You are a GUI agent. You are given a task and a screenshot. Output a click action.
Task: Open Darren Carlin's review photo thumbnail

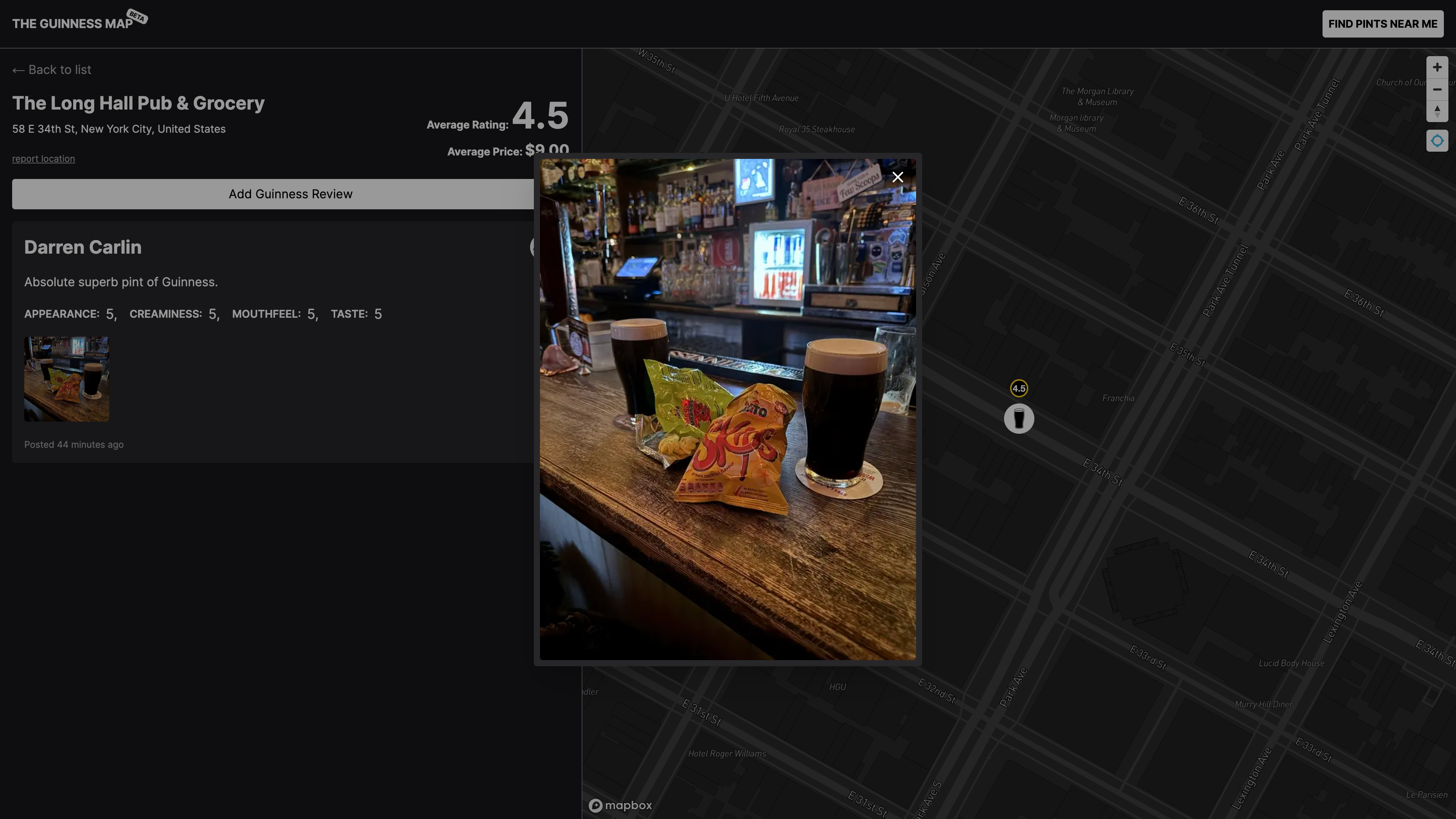click(x=67, y=379)
